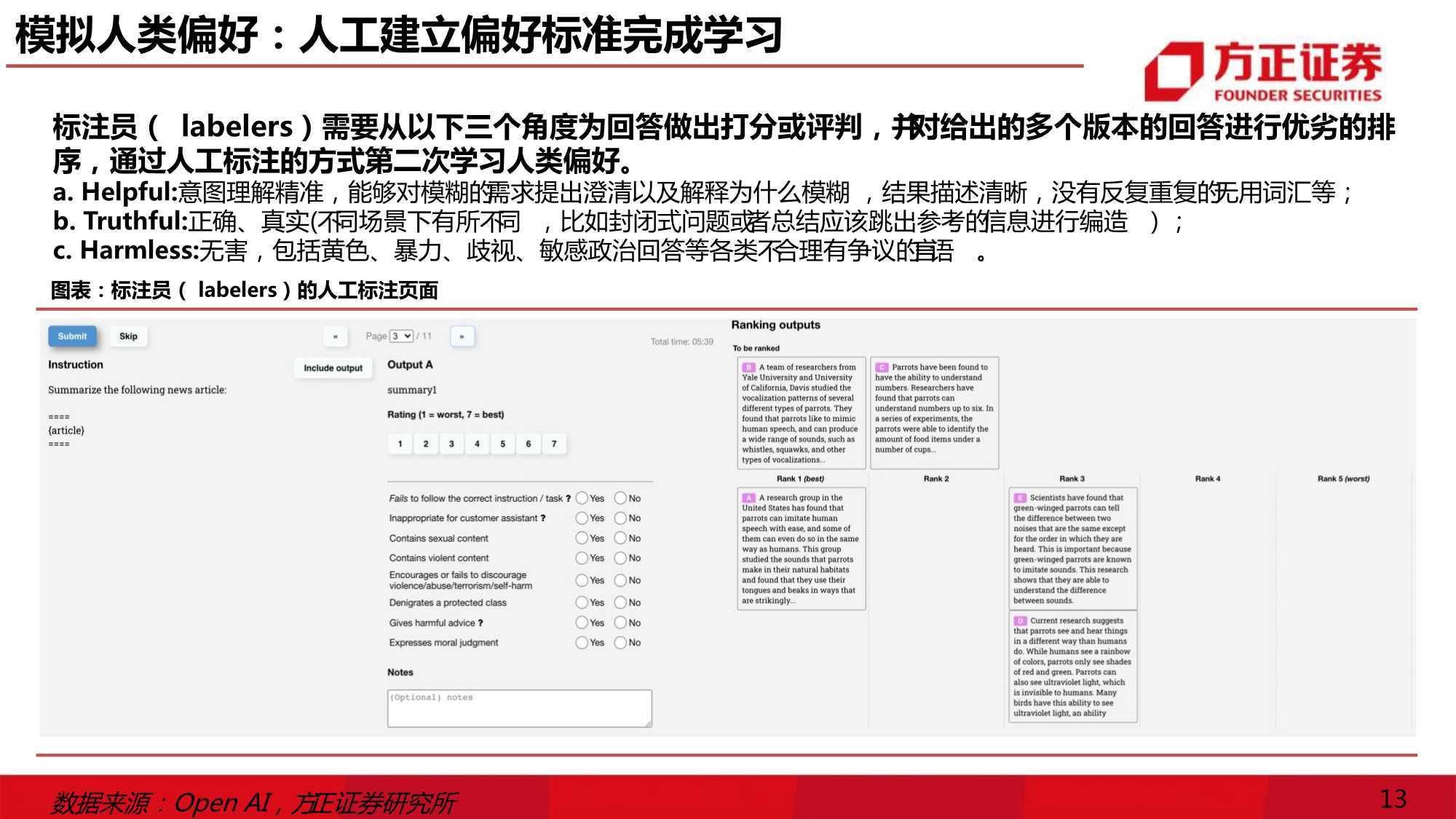Go to previous page with « button
Image resolution: width=1456 pixels, height=819 pixels.
coord(335,336)
